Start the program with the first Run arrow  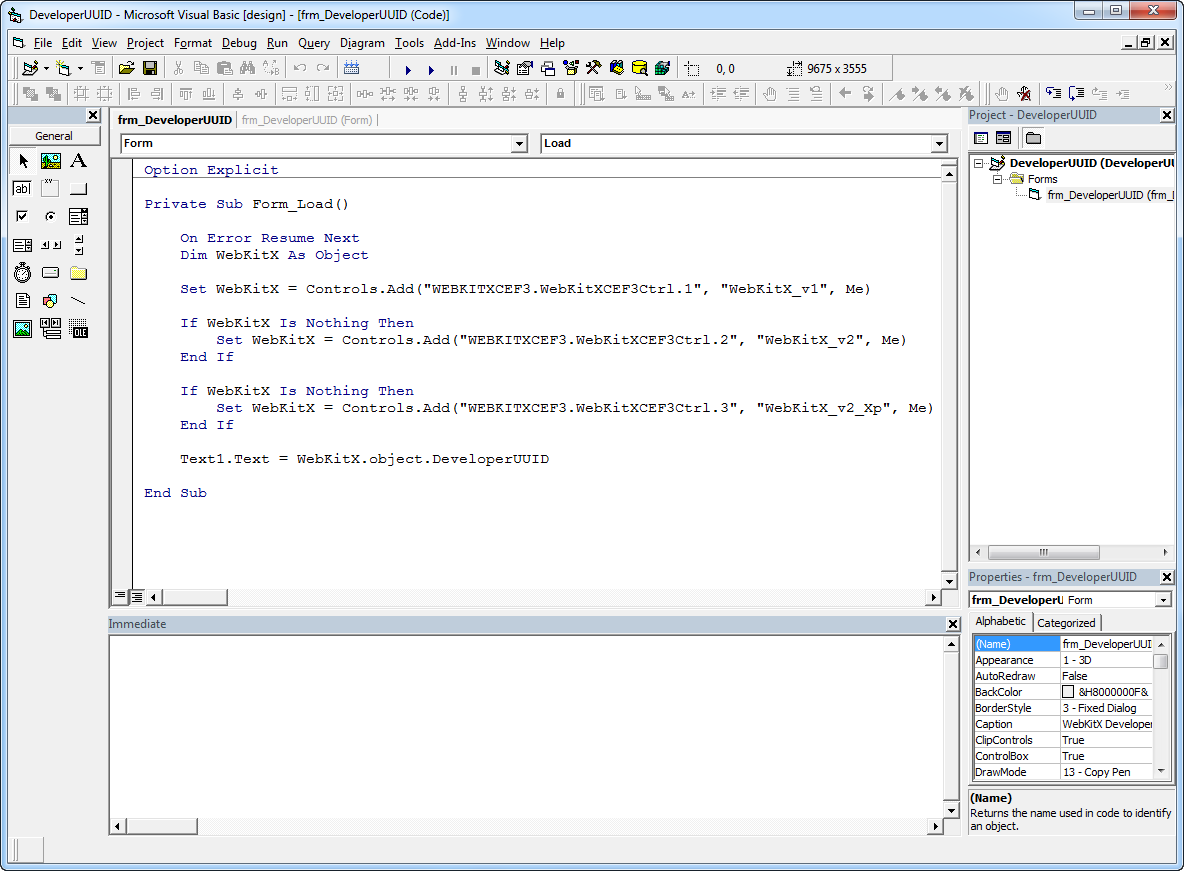coord(408,69)
